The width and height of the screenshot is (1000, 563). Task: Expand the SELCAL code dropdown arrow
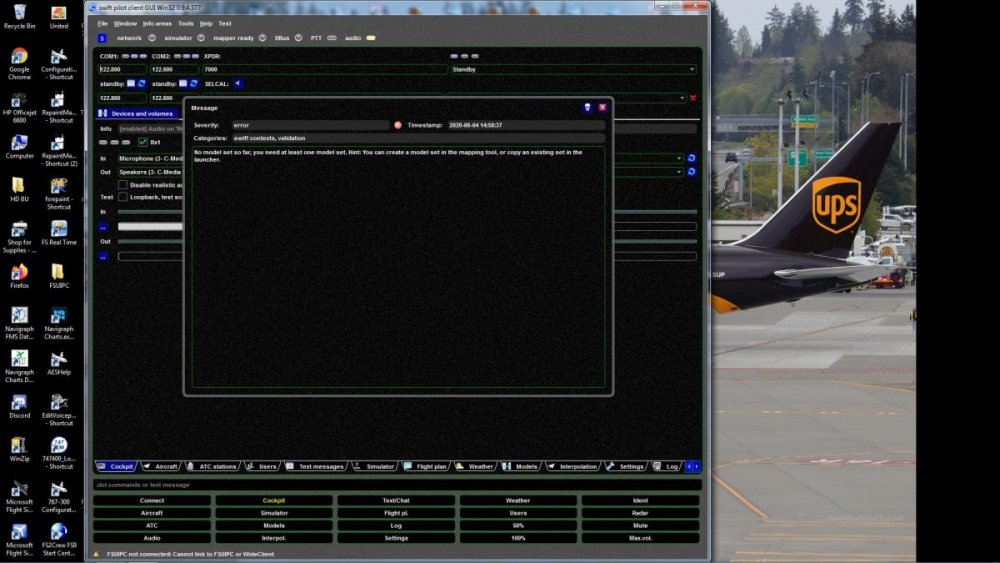[x=682, y=98]
